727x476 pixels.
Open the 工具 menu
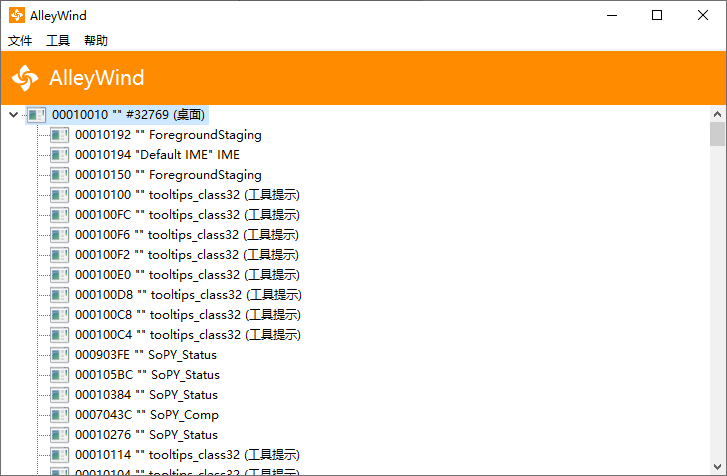(x=58, y=41)
